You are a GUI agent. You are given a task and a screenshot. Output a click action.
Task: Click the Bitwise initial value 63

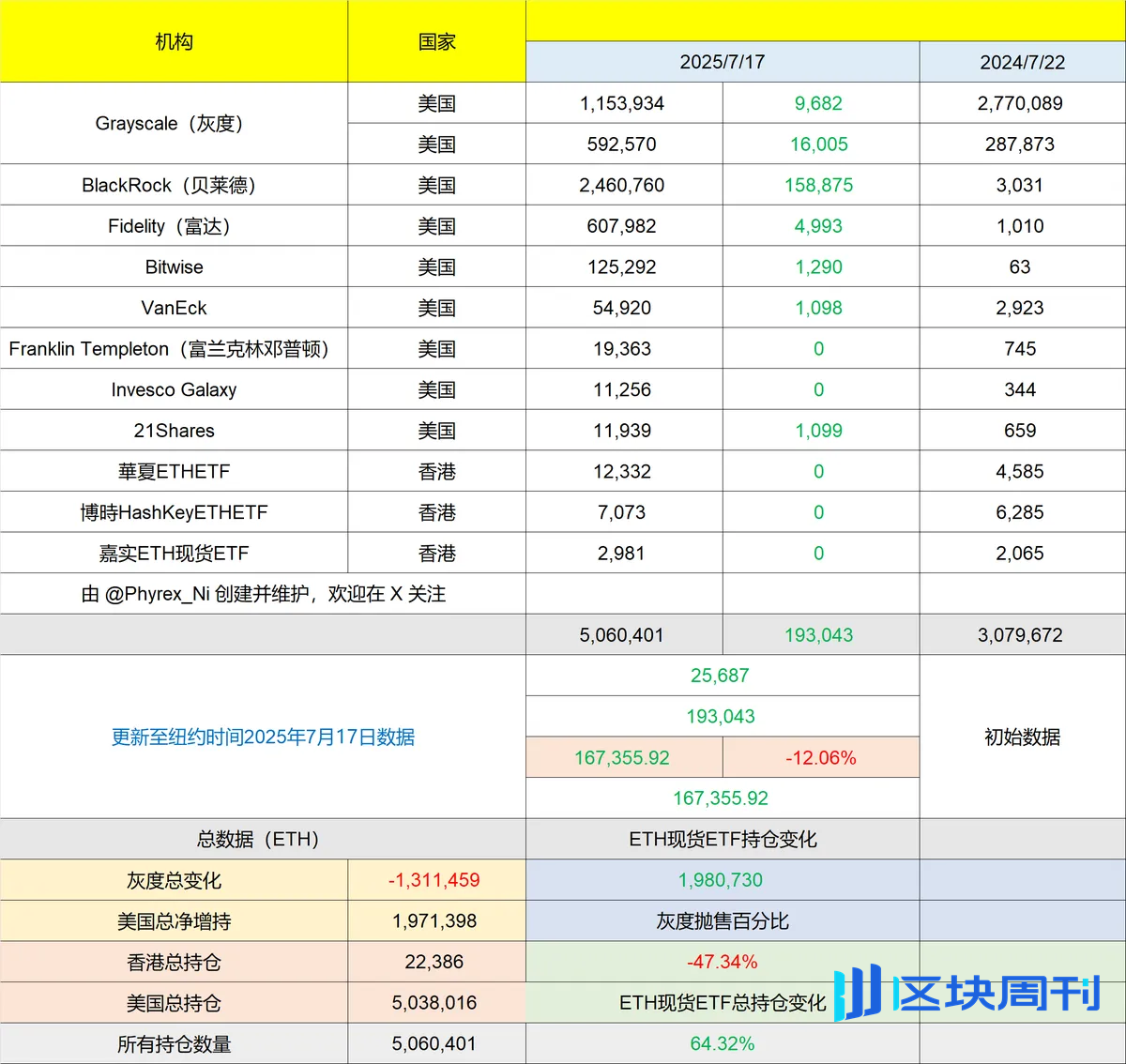pos(1020,267)
